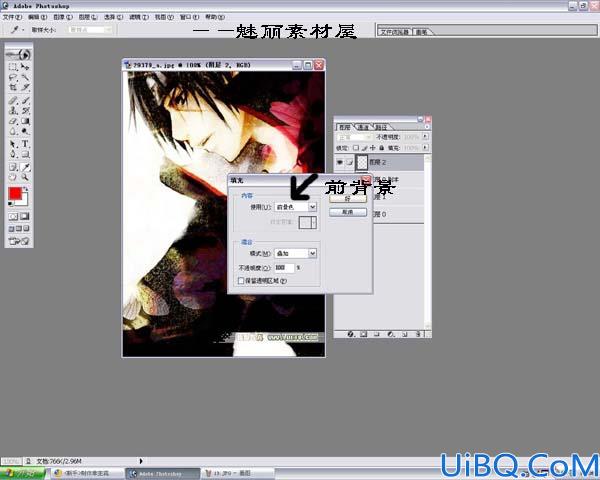The height and width of the screenshot is (480, 600).
Task: Select the Healing Brush tool
Action: coord(13,101)
